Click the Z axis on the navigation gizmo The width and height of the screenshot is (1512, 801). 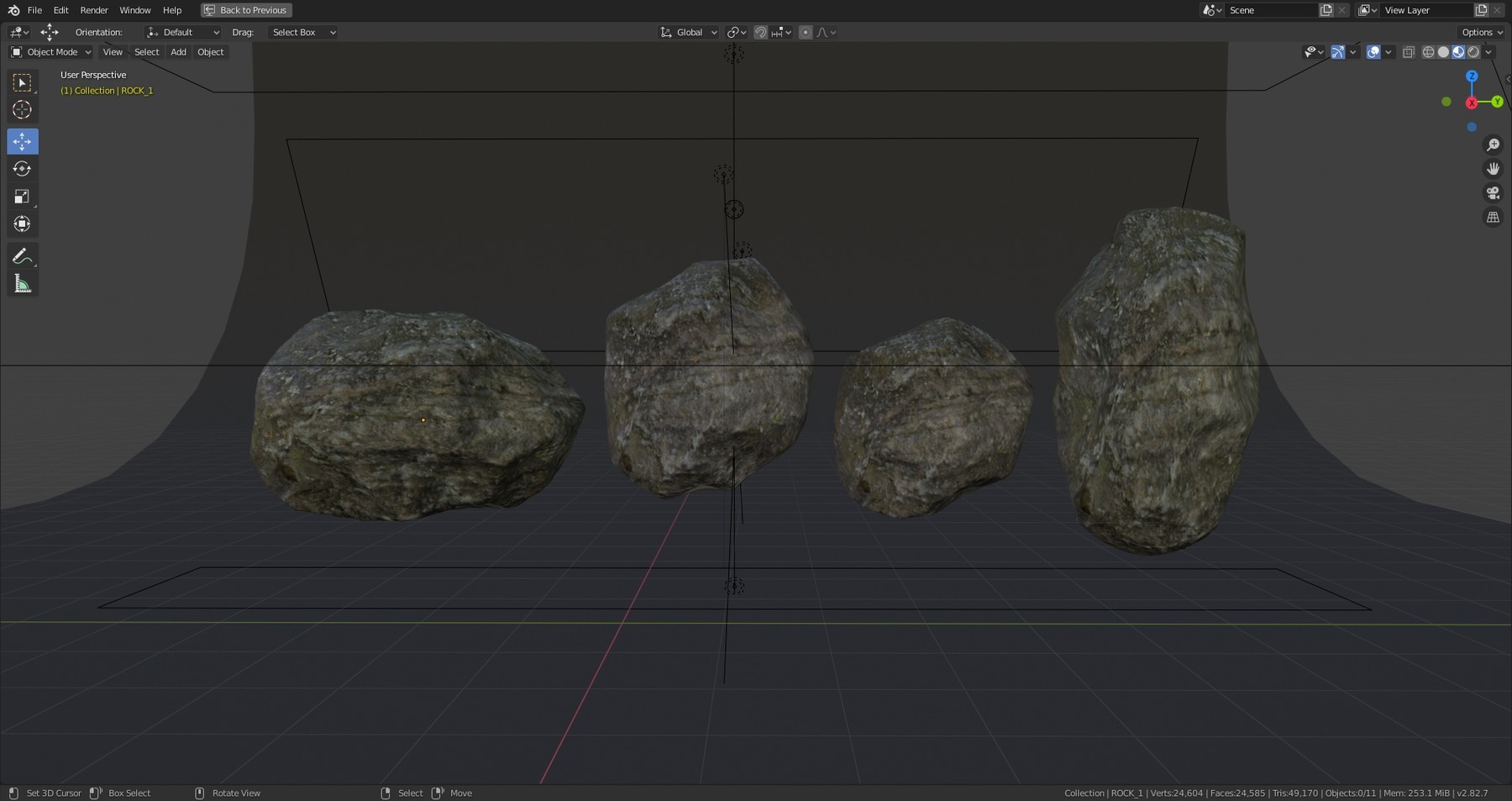click(x=1472, y=76)
